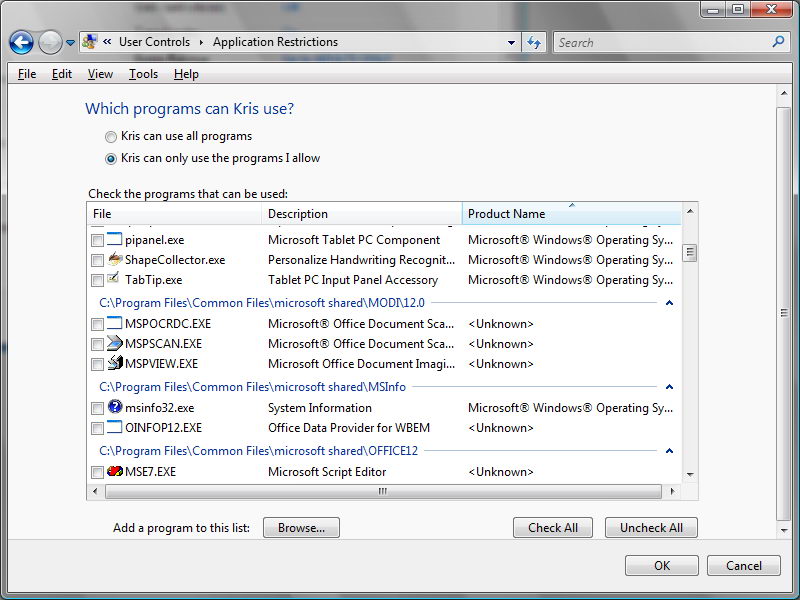Image resolution: width=800 pixels, height=600 pixels.
Task: Check the pipanel.exe checkbox
Action: click(97, 240)
